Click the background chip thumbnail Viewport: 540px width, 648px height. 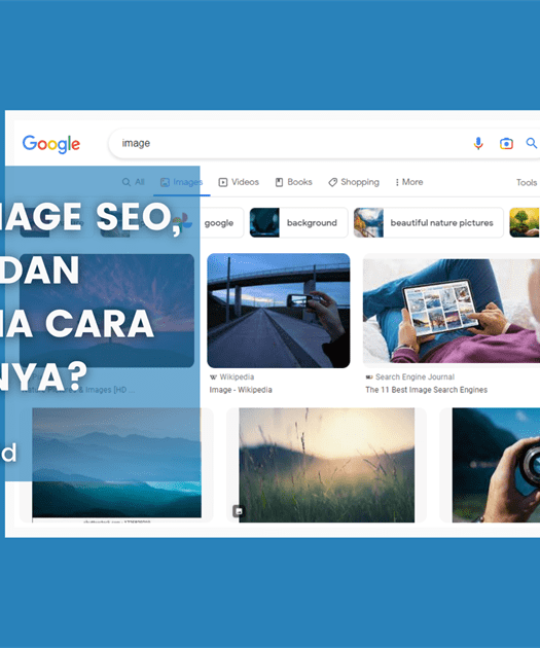pos(264,223)
